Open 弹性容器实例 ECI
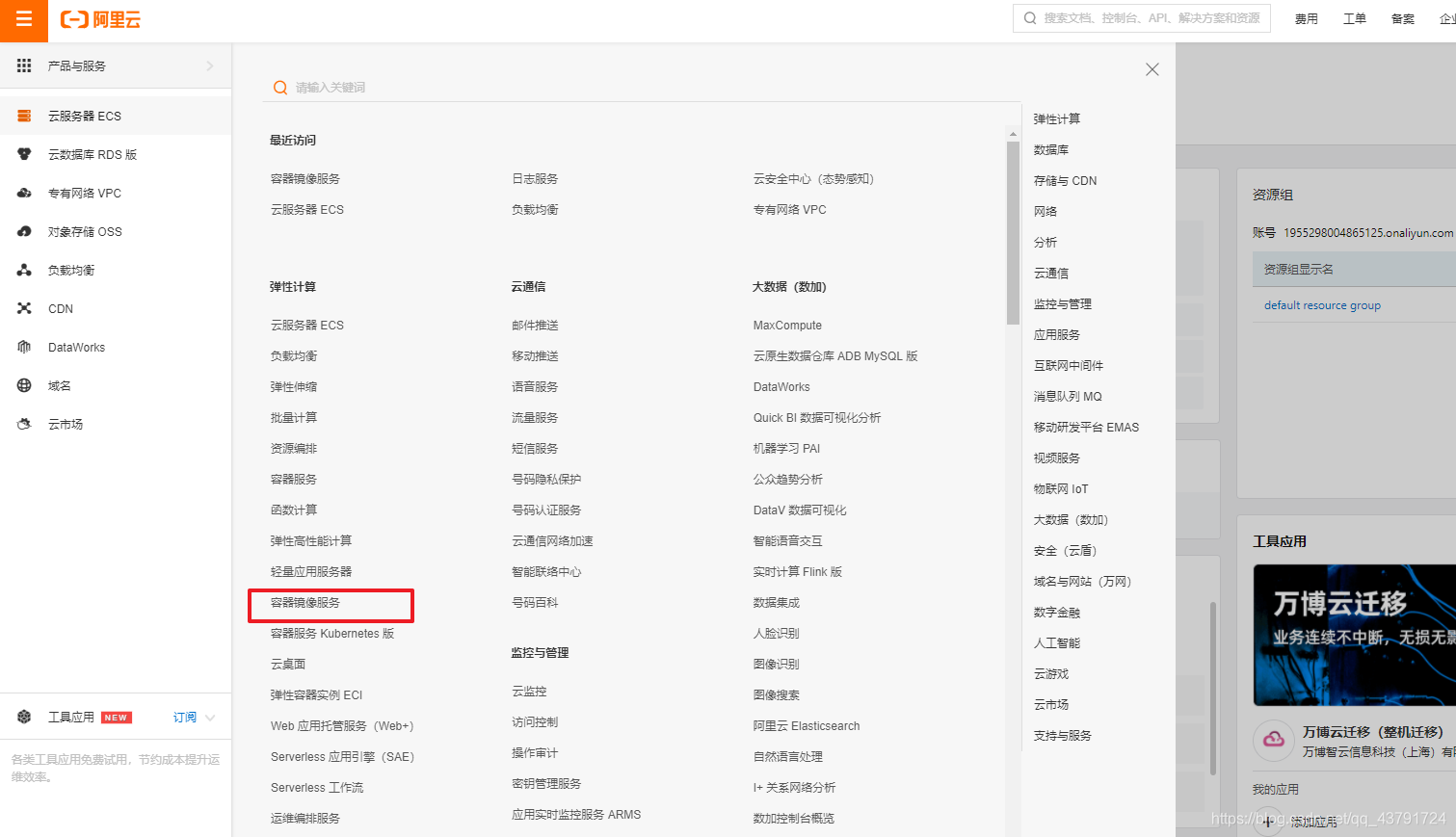 tap(316, 695)
